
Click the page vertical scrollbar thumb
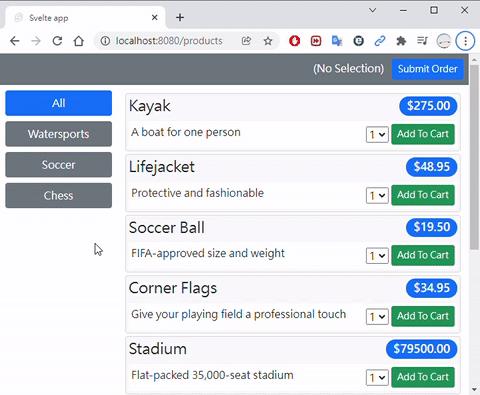point(474,157)
